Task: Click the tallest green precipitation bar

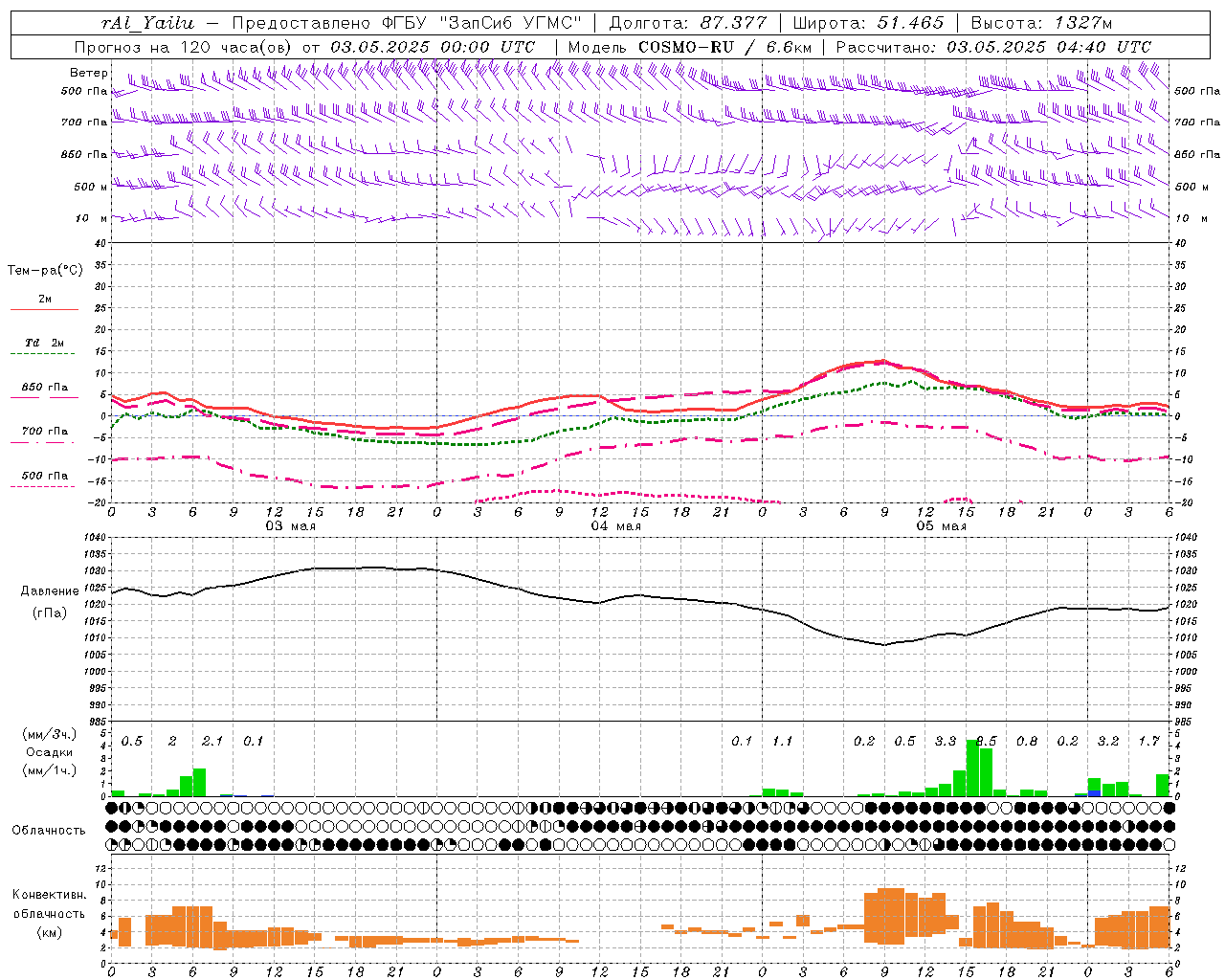Action: [x=972, y=768]
